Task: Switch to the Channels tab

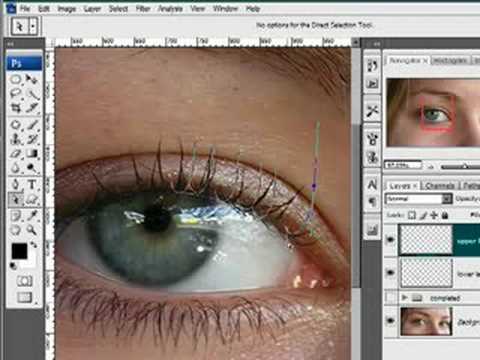Action: coord(440,185)
